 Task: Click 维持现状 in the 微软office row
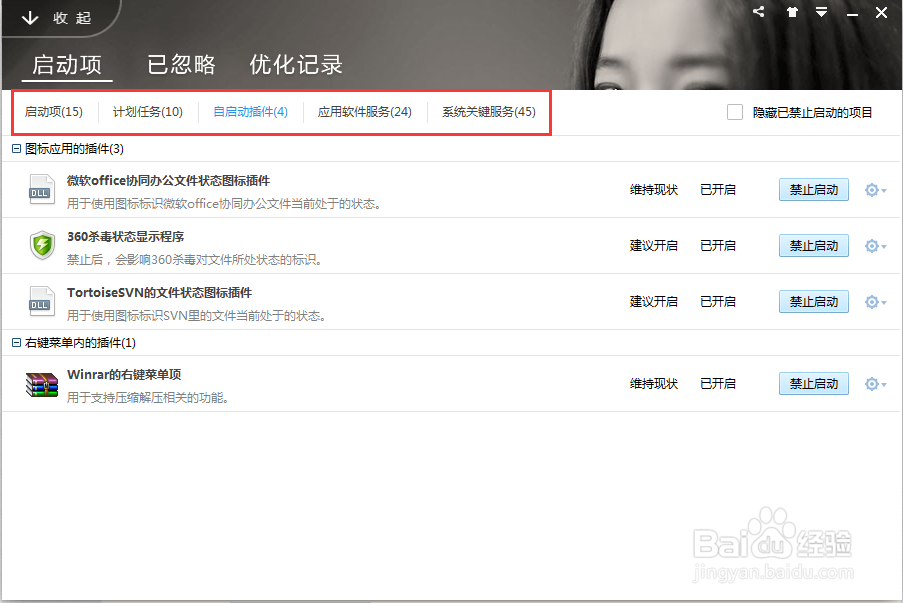click(x=654, y=189)
